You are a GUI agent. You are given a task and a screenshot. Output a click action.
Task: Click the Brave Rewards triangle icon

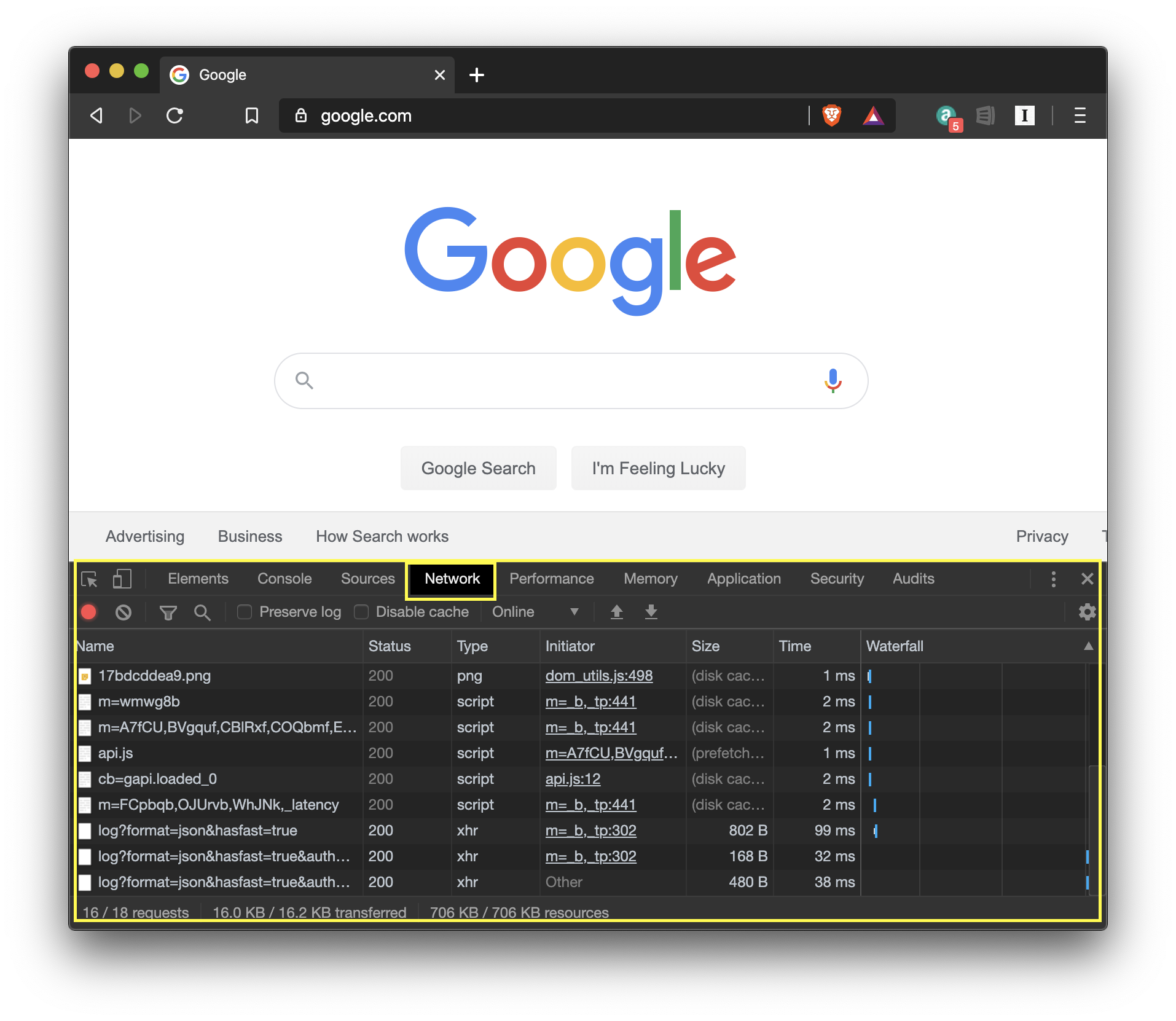872,115
